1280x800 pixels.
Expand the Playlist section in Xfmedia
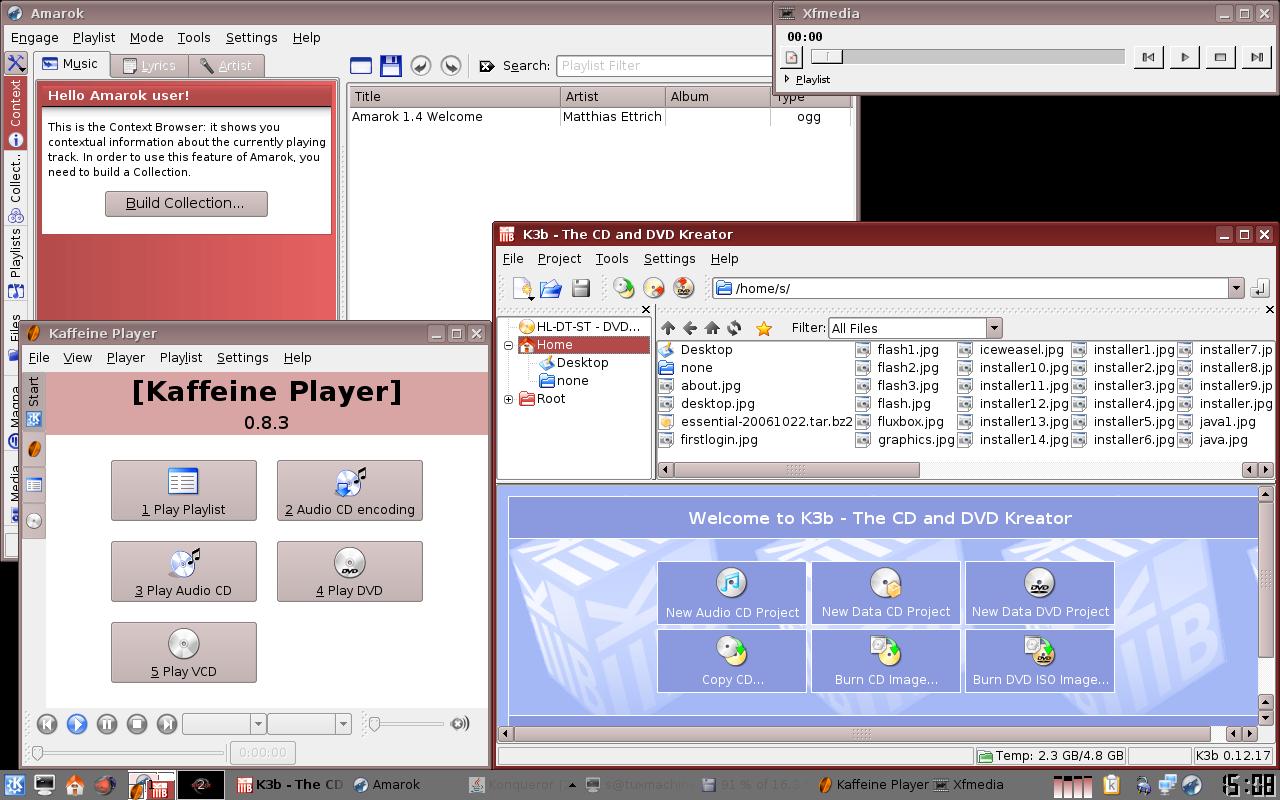[x=788, y=79]
